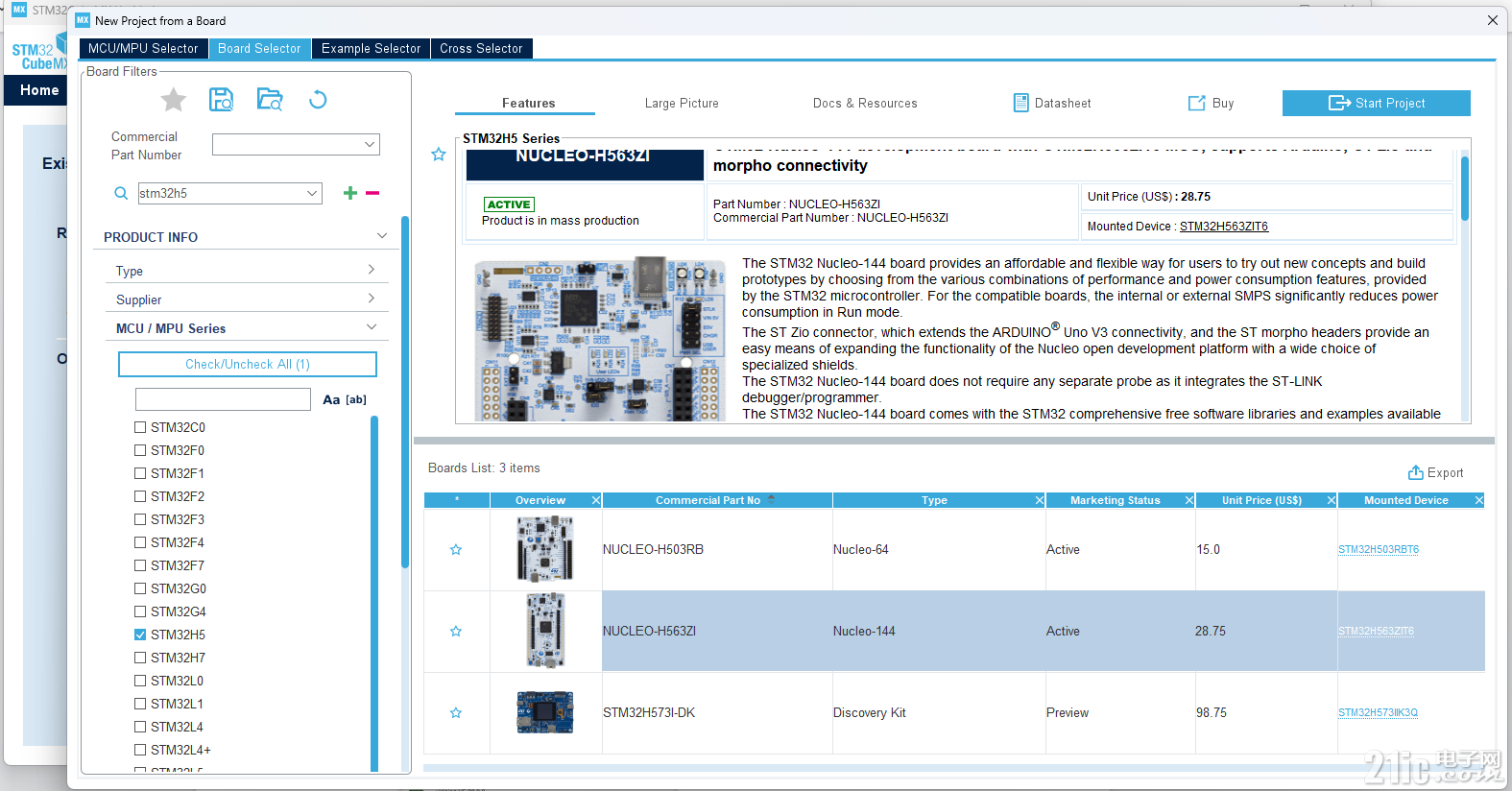The width and height of the screenshot is (1512, 791).
Task: Open the STM32H573IIK3Q link
Action: [x=1378, y=713]
